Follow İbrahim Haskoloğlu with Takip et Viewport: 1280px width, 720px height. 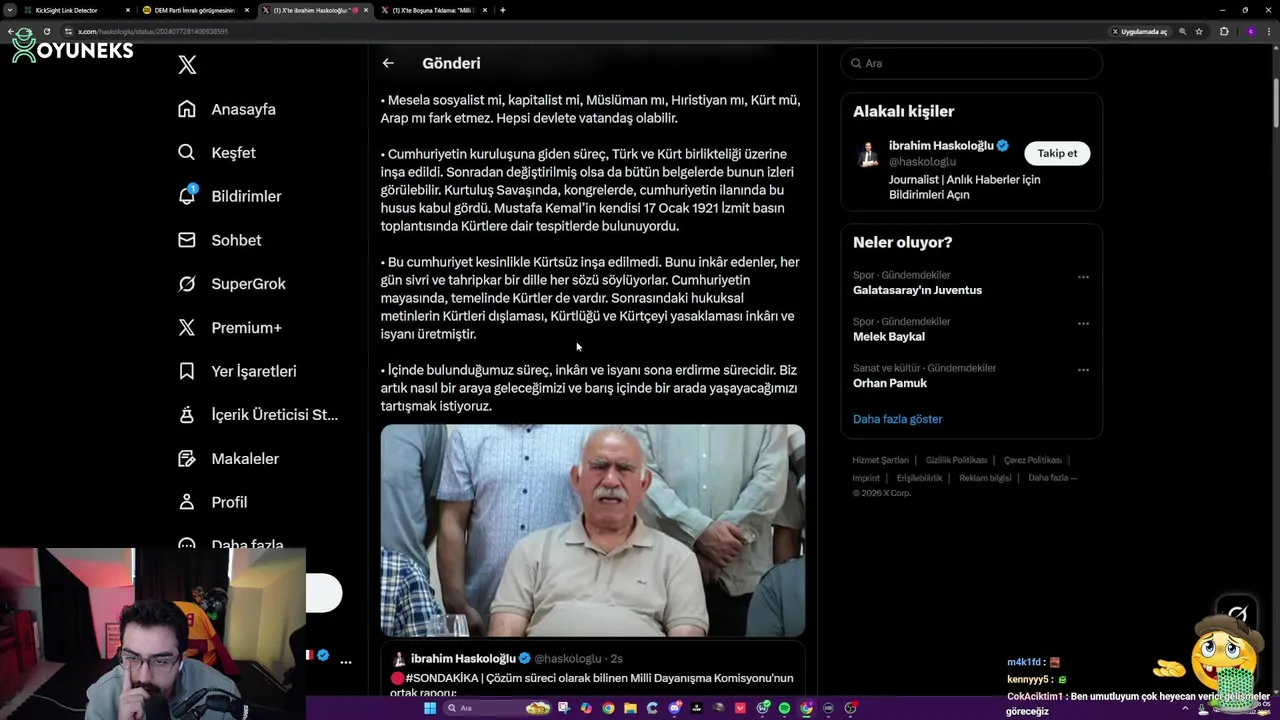coord(1057,153)
